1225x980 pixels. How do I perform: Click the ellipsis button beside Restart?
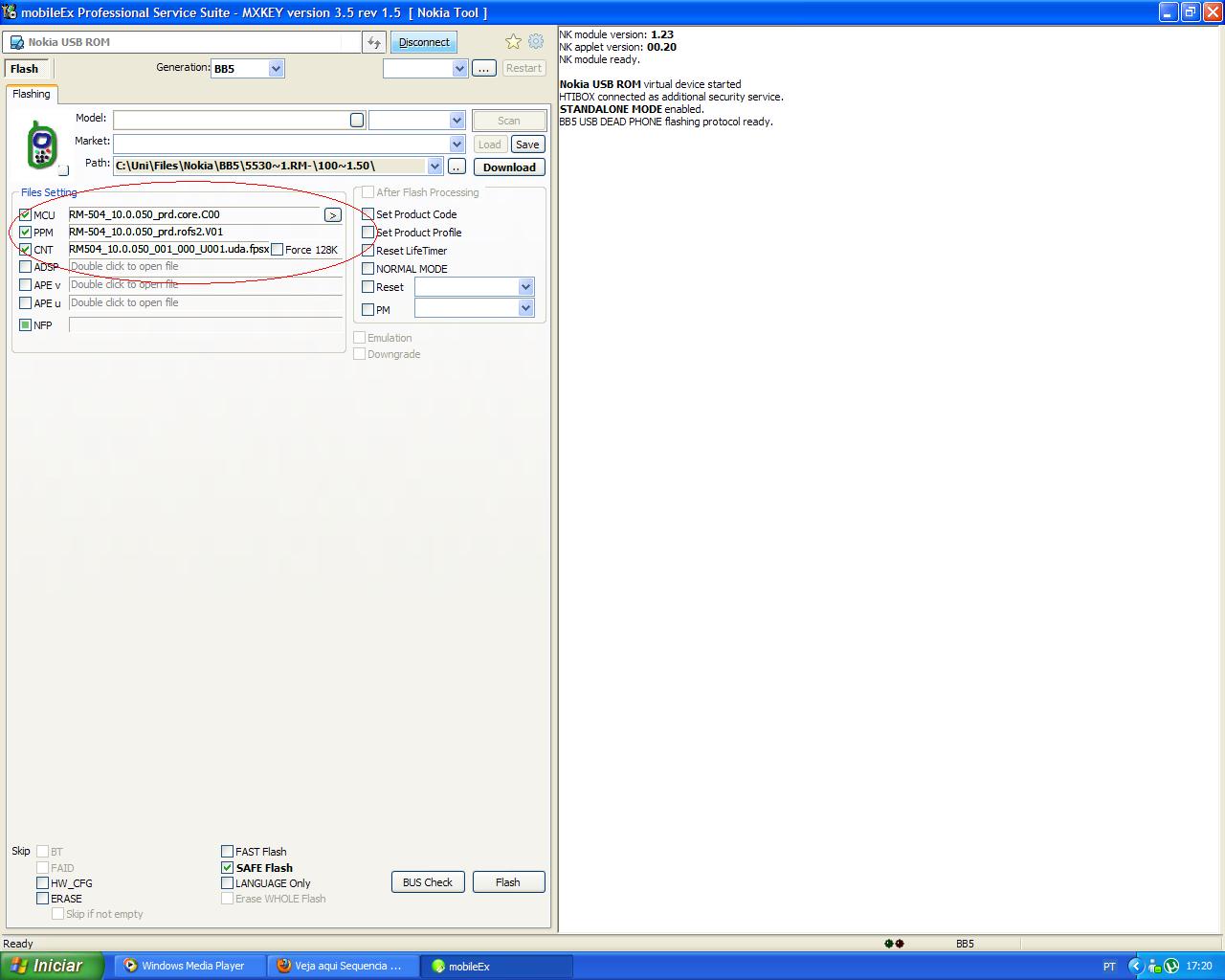(x=484, y=68)
